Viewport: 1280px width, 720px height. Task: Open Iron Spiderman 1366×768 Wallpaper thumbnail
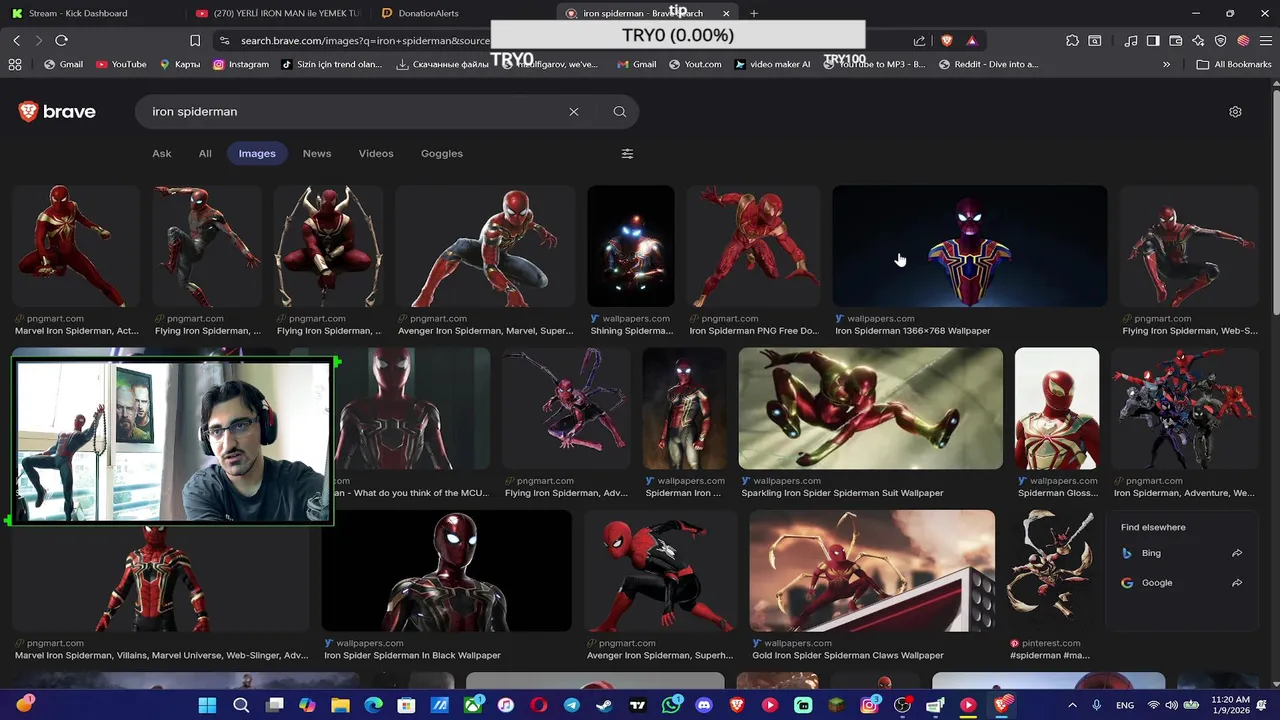coord(970,246)
